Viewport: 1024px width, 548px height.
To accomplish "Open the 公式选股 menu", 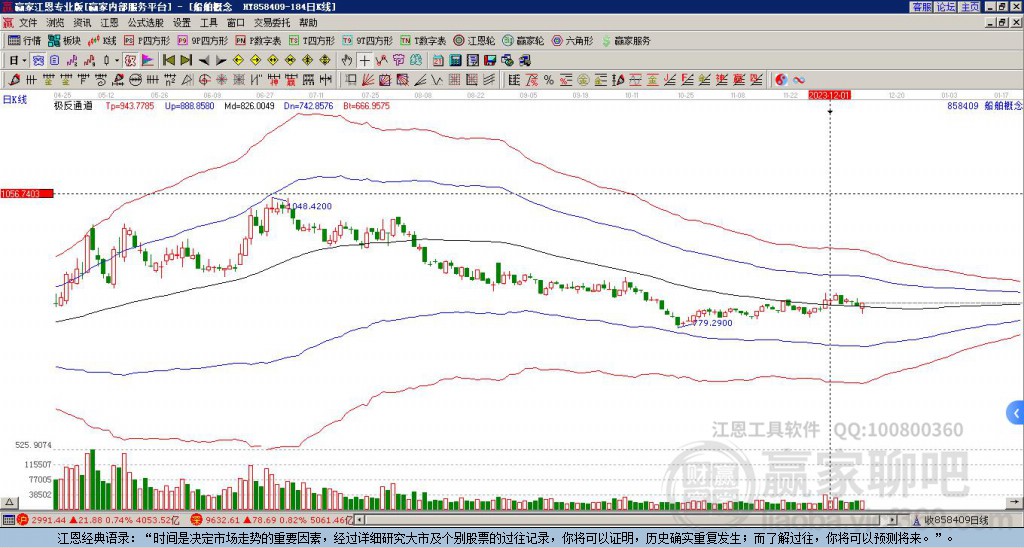I will pyautogui.click(x=146, y=23).
